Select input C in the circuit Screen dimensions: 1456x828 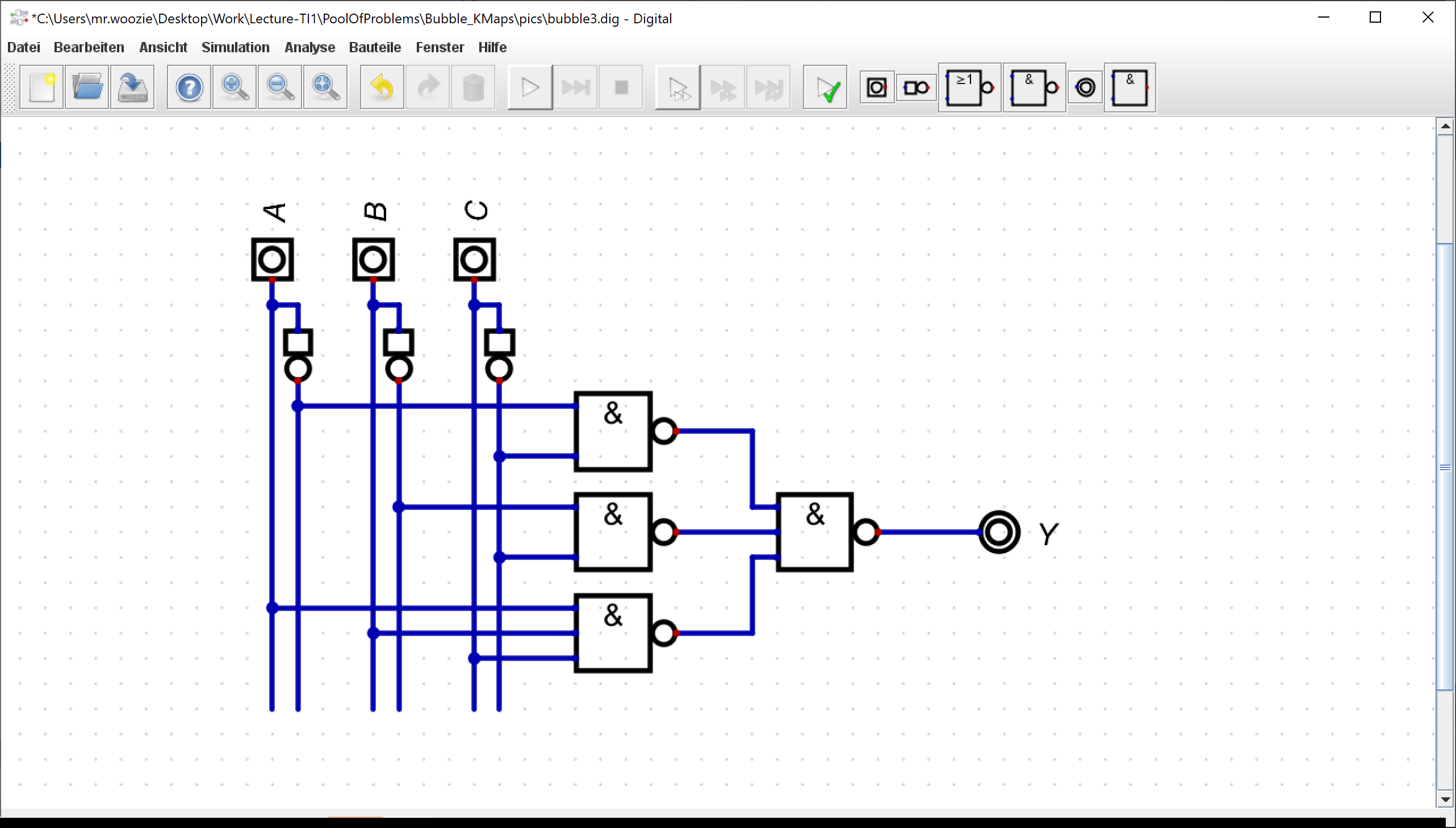point(475,260)
